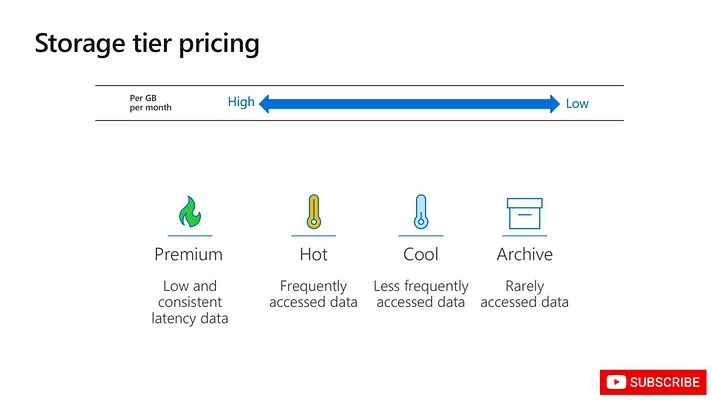Click the Premium flame icon
The image size is (712, 400).
pos(189,212)
